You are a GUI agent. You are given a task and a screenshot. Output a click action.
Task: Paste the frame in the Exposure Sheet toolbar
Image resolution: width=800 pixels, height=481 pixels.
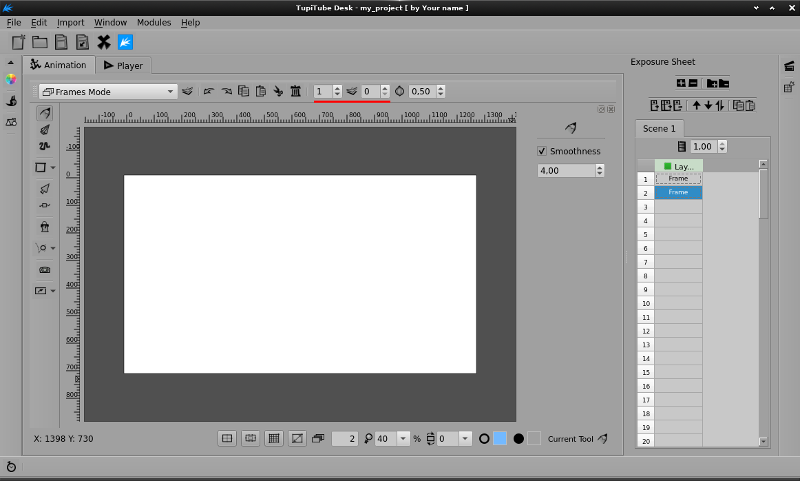pyautogui.click(x=750, y=106)
